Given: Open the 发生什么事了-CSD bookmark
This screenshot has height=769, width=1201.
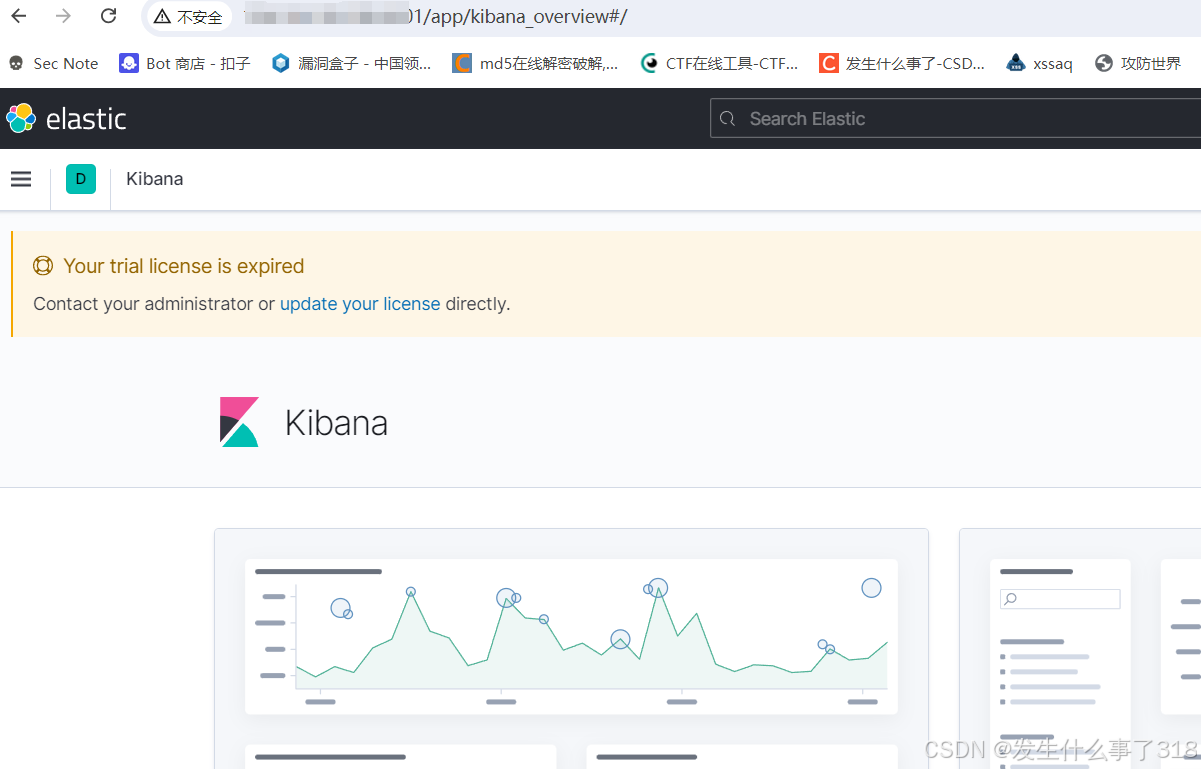Looking at the screenshot, I should tap(902, 63).
